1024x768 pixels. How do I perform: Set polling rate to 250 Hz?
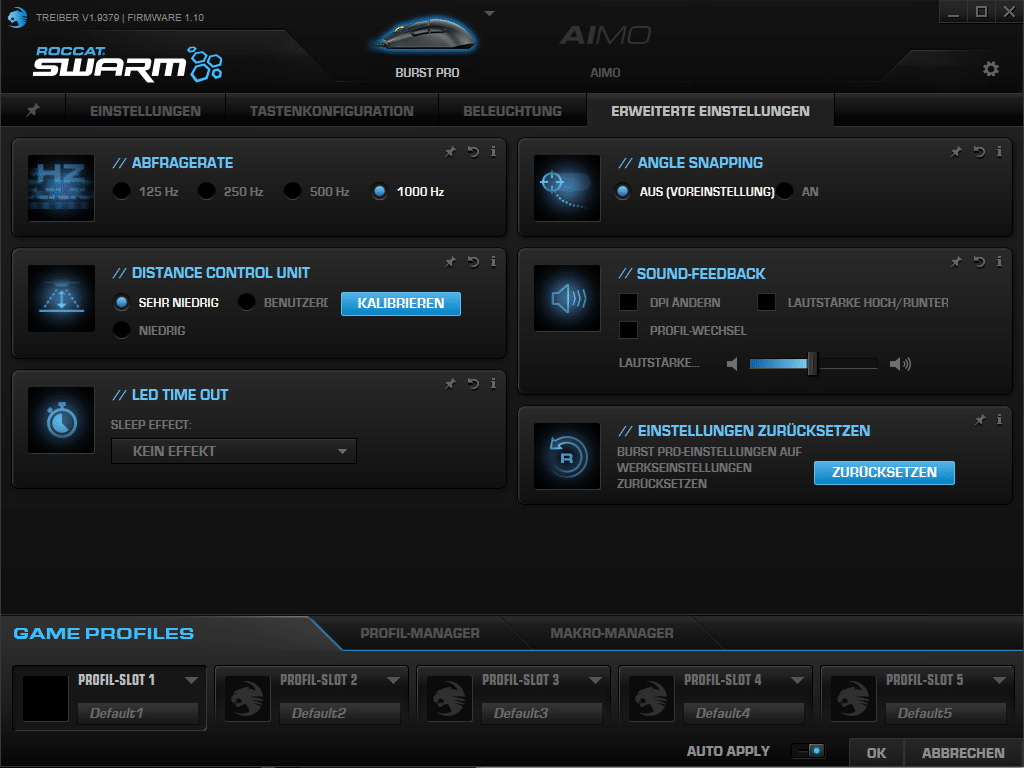tap(206, 191)
